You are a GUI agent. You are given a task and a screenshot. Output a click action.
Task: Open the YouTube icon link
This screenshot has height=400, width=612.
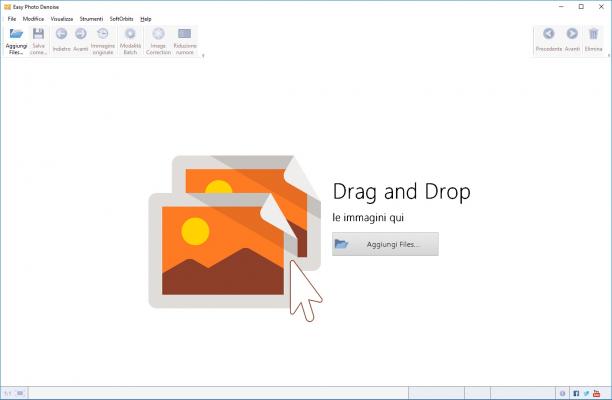pos(596,393)
